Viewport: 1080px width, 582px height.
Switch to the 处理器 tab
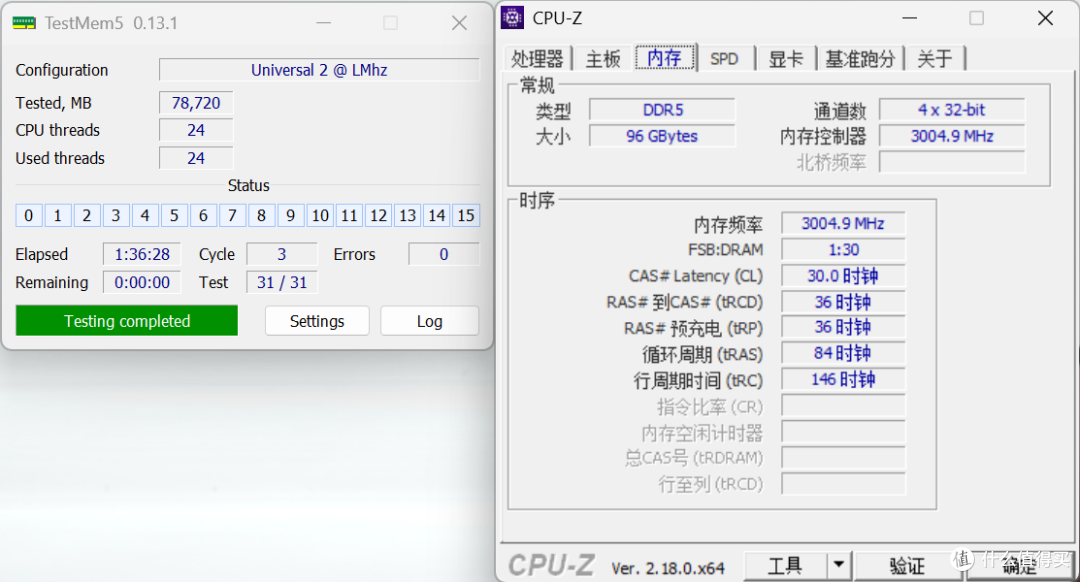(x=537, y=59)
